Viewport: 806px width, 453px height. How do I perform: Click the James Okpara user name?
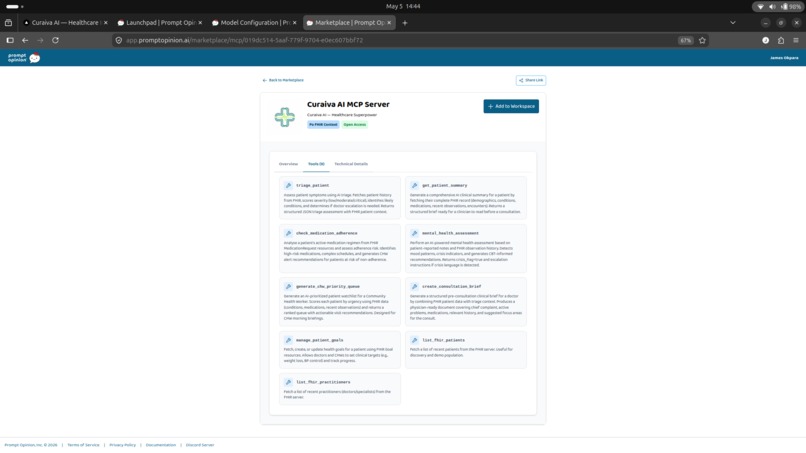click(x=784, y=58)
